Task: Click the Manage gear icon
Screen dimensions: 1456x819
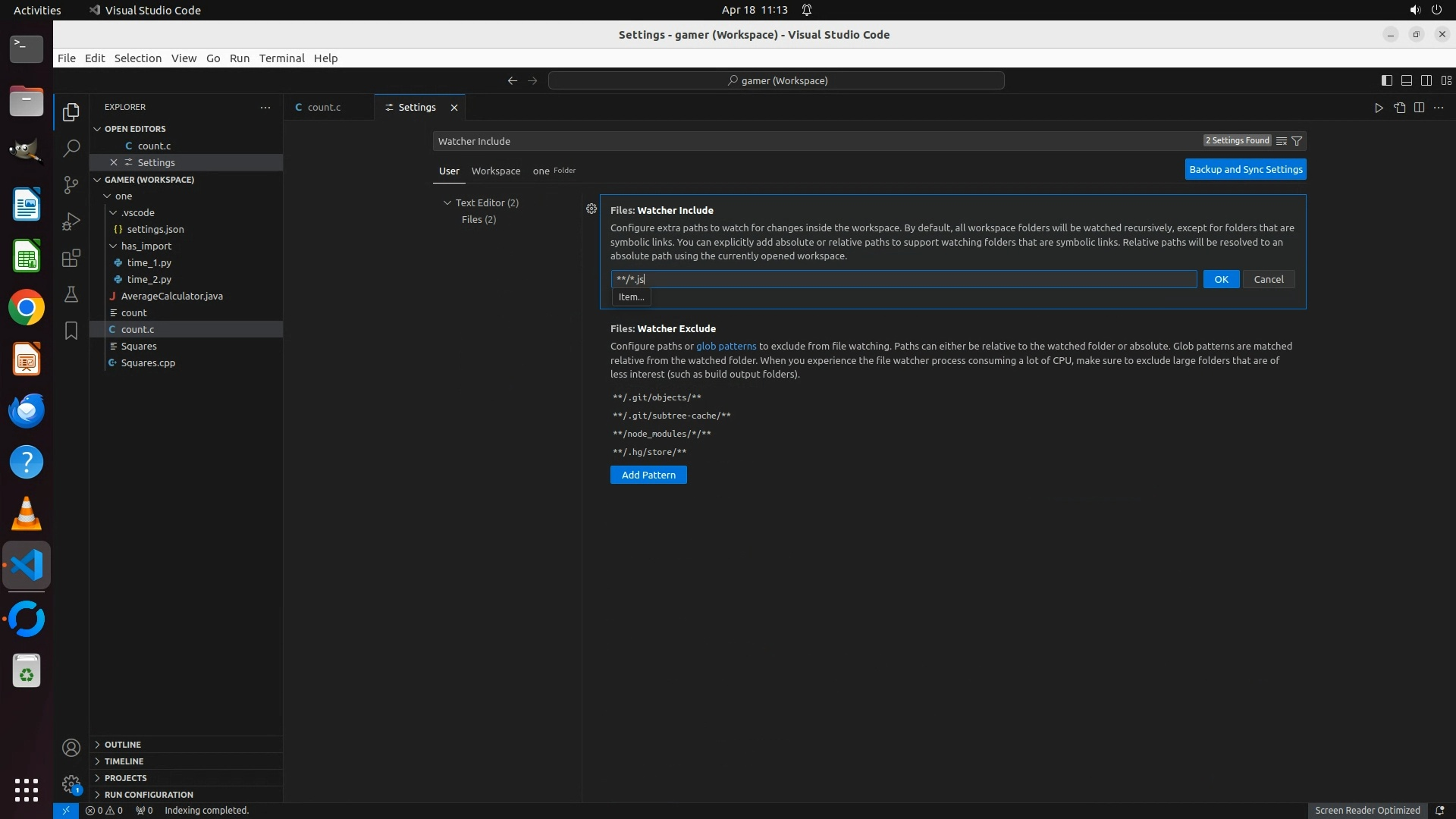Action: 71,784
